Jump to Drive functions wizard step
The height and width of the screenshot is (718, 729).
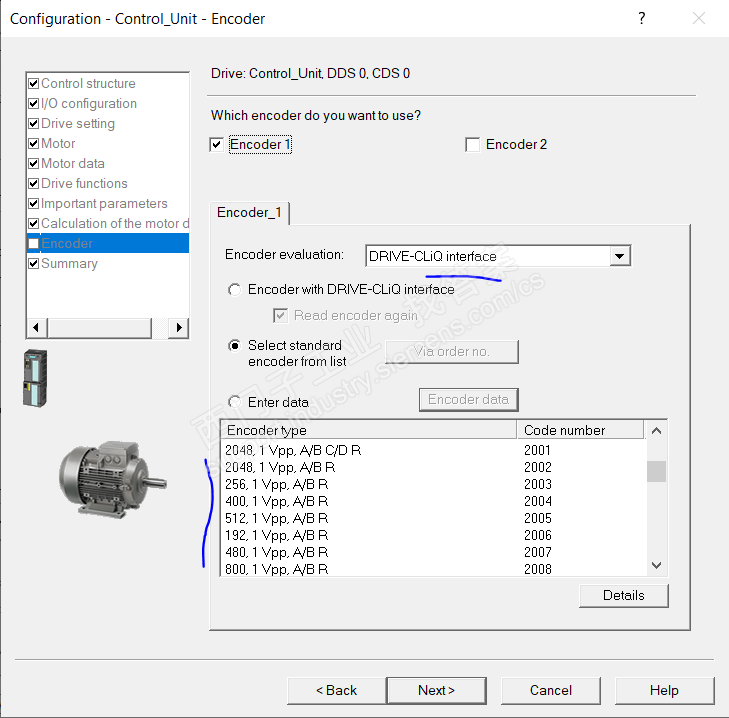pos(84,183)
